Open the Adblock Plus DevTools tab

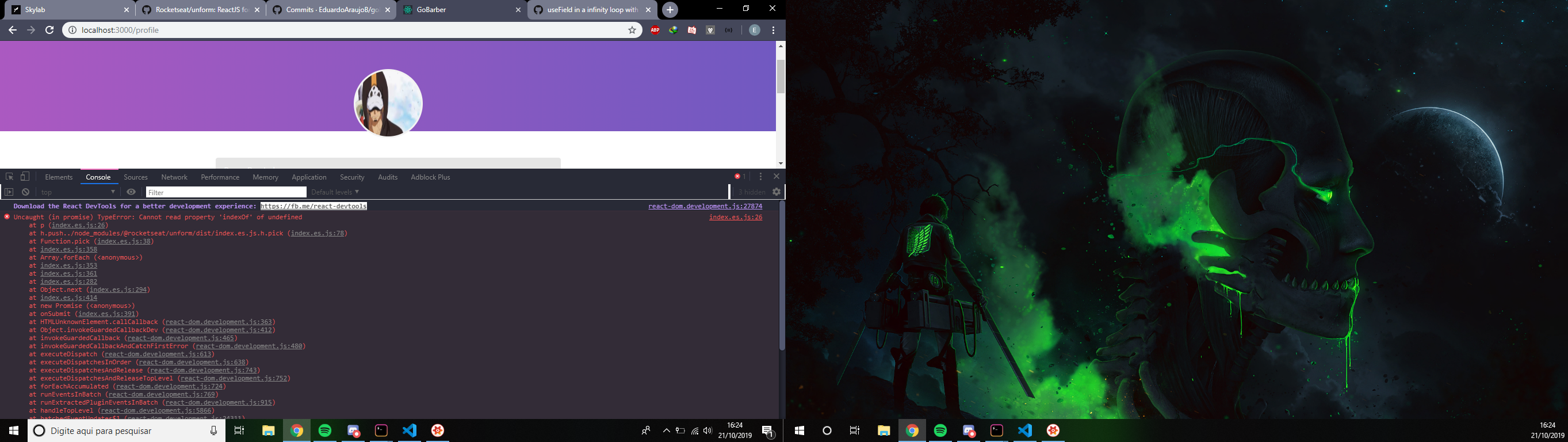tap(430, 177)
